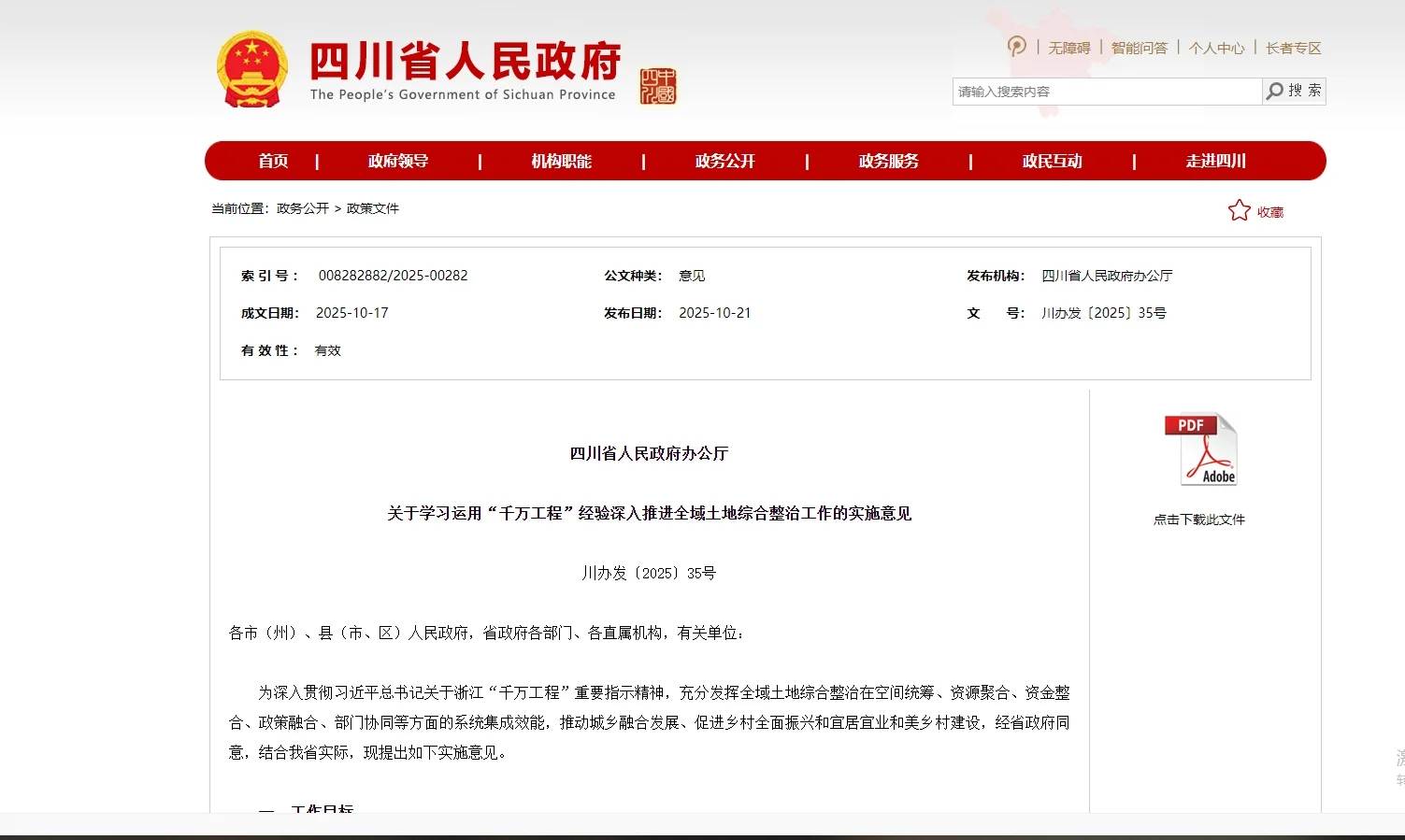Open the 长者专区 seniors section link

point(1293,48)
